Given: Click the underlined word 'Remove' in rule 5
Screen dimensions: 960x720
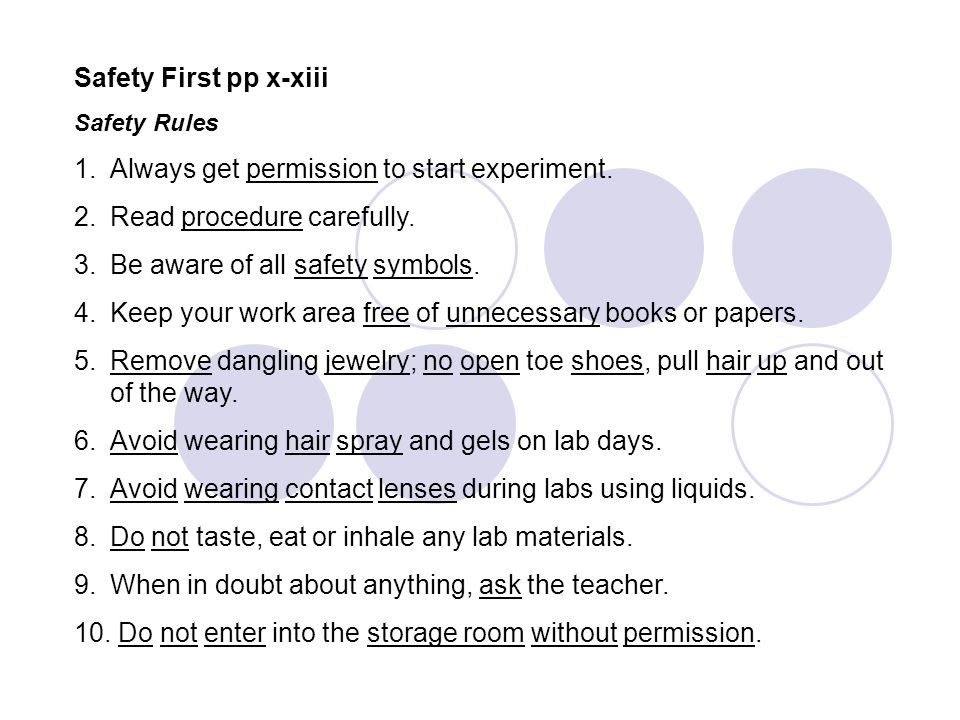Looking at the screenshot, I should [161, 361].
